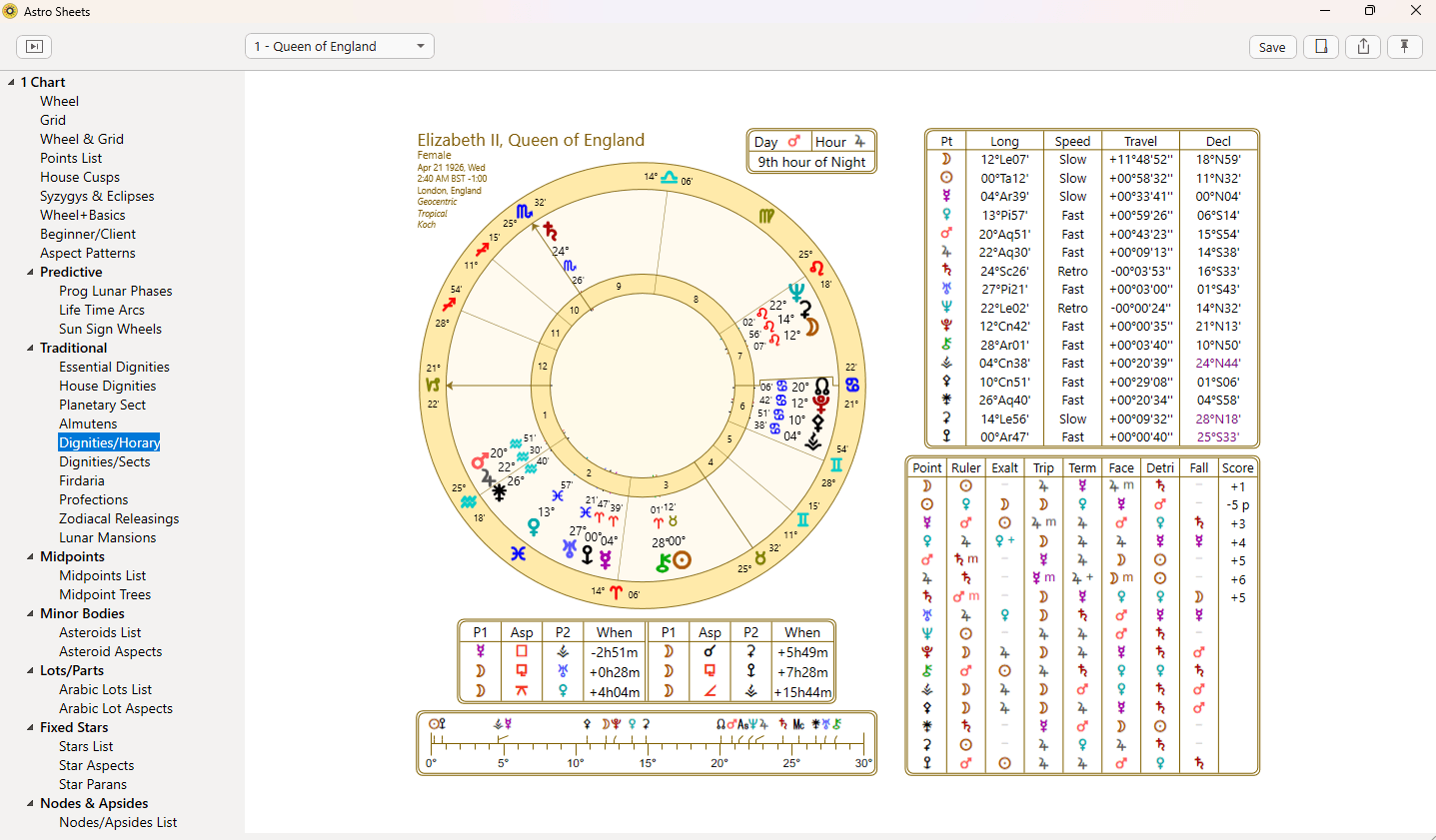This screenshot has width=1436, height=840.
Task: Open Essential Dignities sheet
Action: (114, 367)
